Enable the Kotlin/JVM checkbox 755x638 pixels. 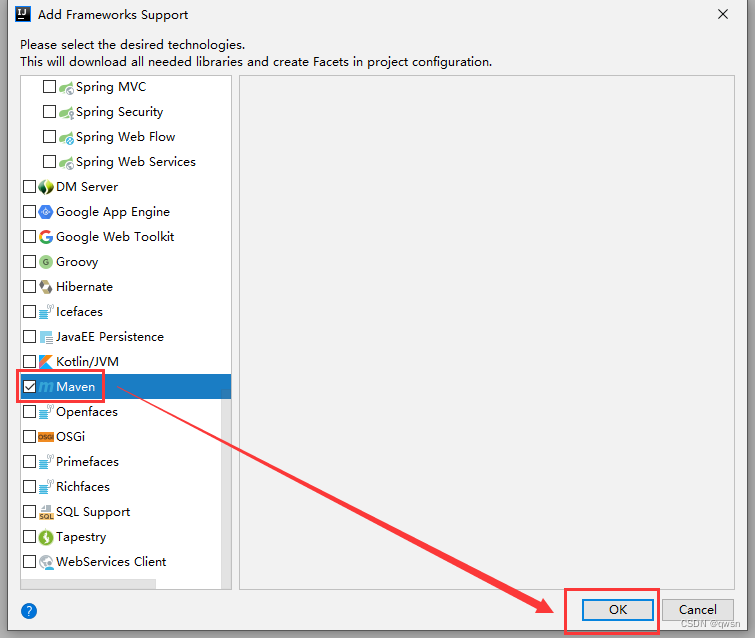pos(29,361)
